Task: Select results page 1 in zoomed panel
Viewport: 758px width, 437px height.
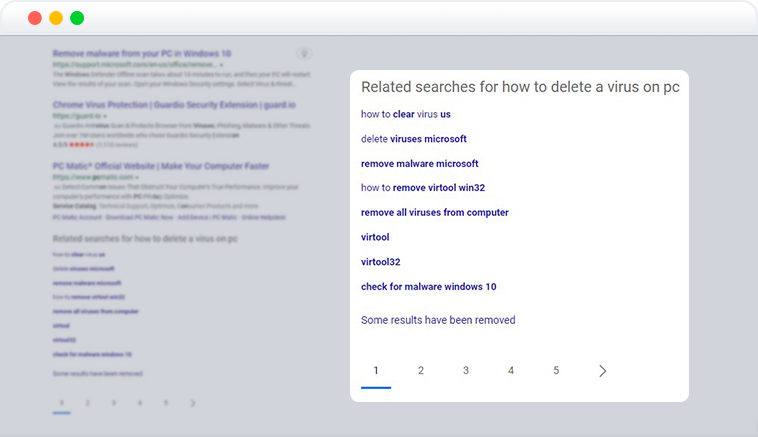Action: pyautogui.click(x=376, y=370)
